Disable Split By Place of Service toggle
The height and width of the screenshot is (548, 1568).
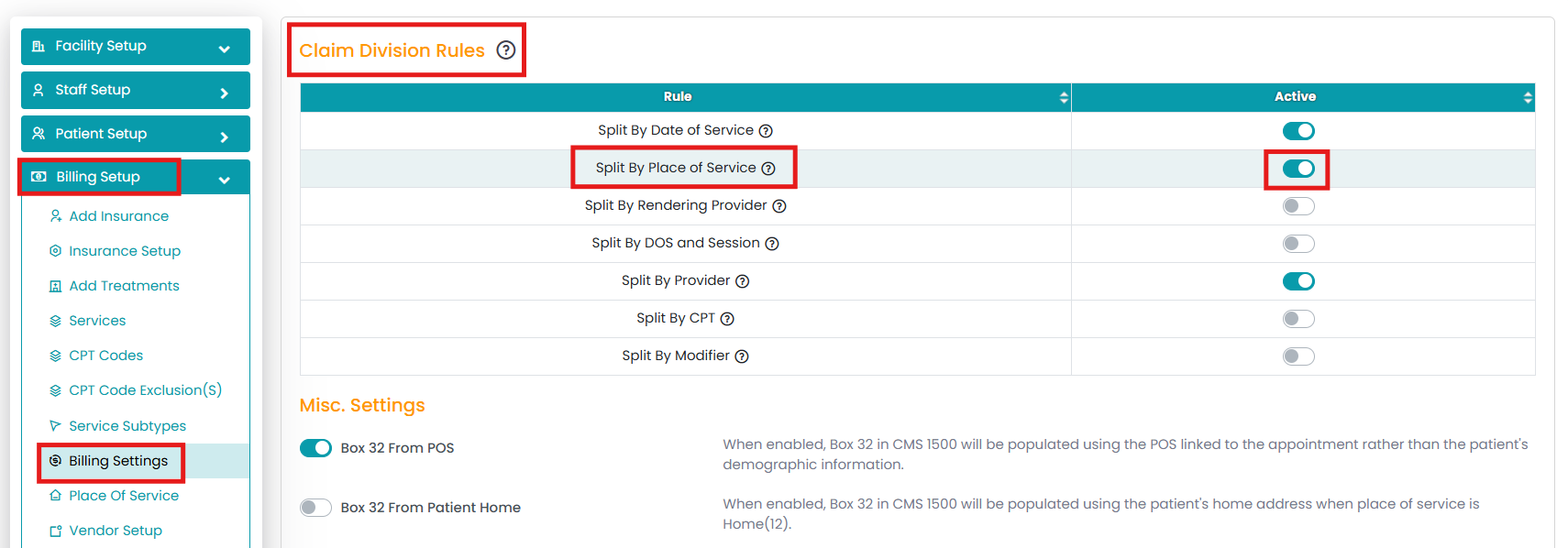click(x=1298, y=169)
